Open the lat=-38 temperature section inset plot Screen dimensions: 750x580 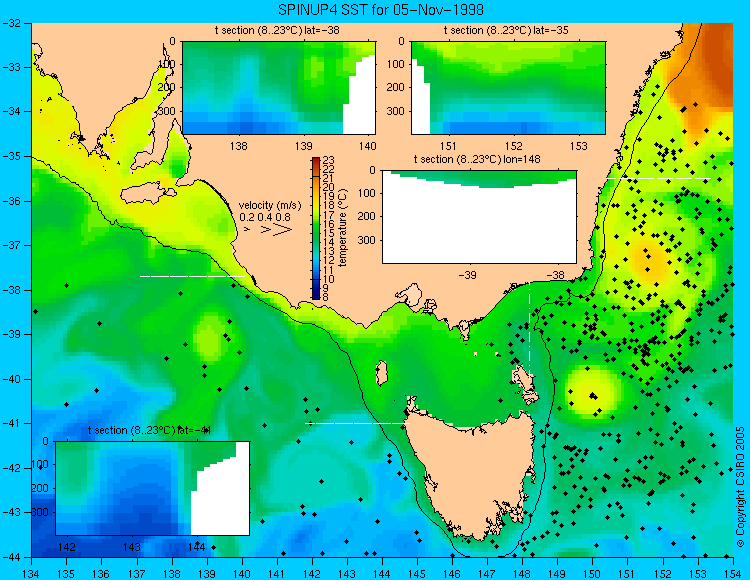point(279,88)
